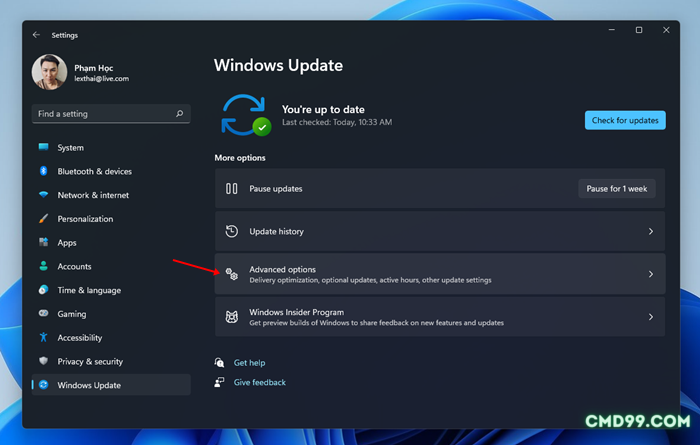Click the Give feedback person icon
The height and width of the screenshot is (445, 700).
click(x=219, y=382)
